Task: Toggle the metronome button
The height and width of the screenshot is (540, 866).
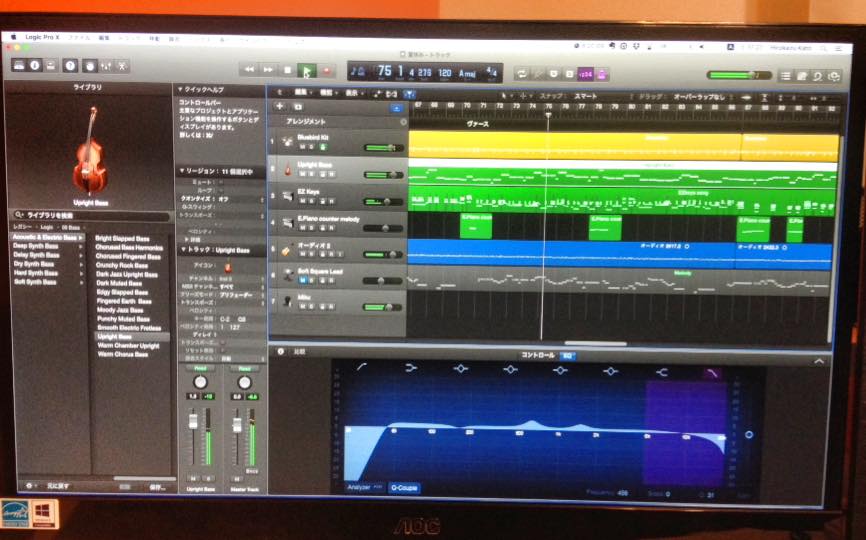Action: [x=601, y=74]
